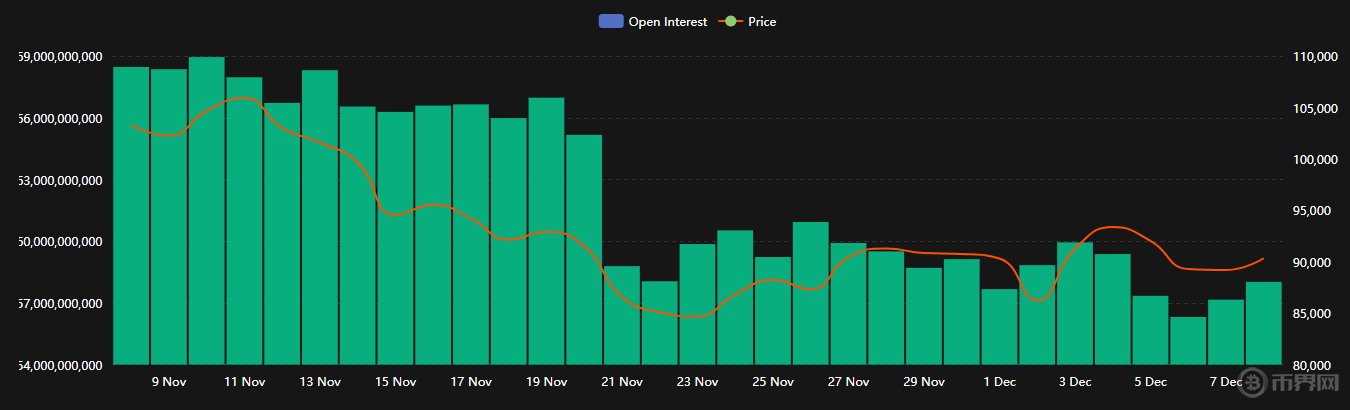Click the Open Interest legend color swatch

pyautogui.click(x=610, y=21)
